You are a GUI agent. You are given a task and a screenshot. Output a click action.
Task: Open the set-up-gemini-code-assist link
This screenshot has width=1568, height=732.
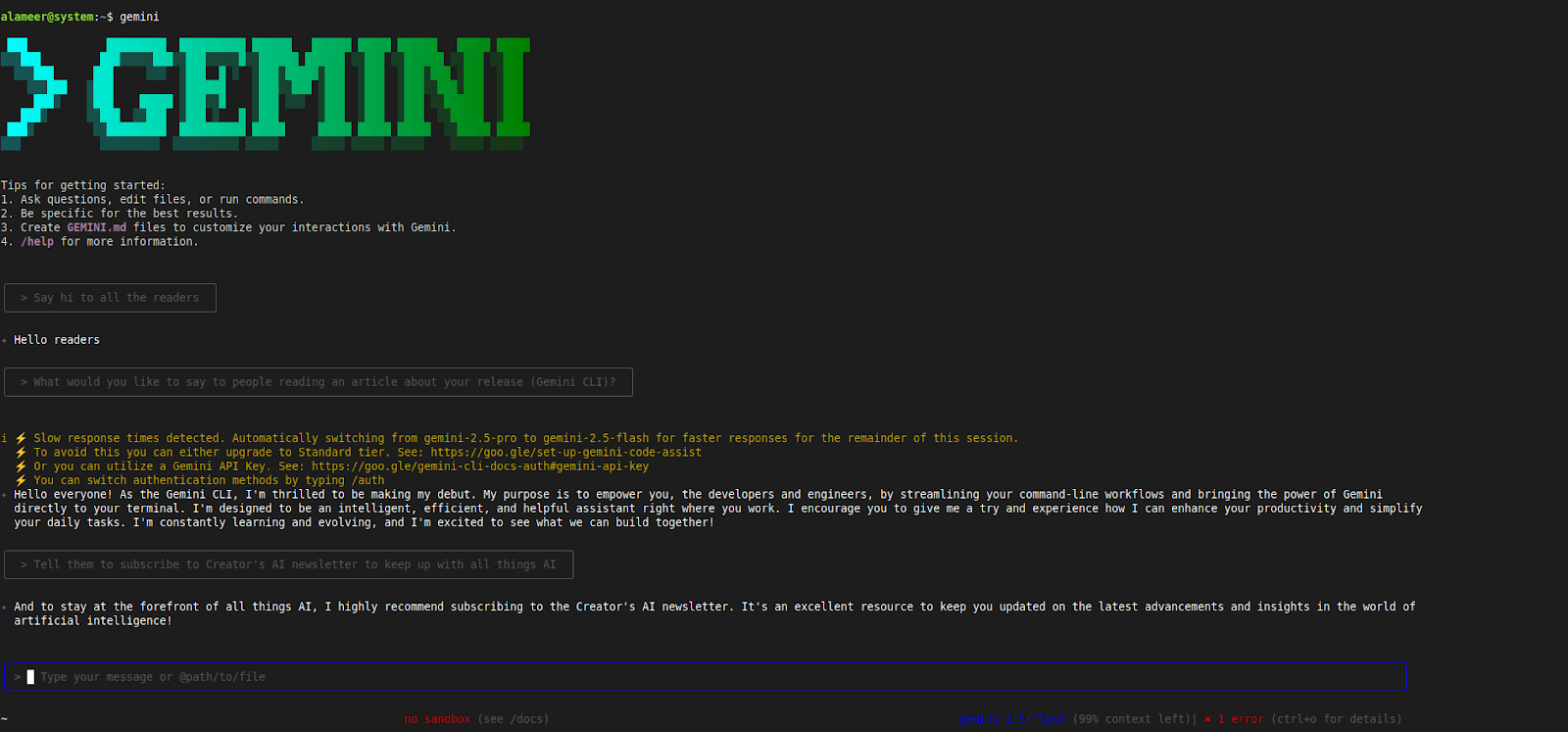tap(565, 453)
